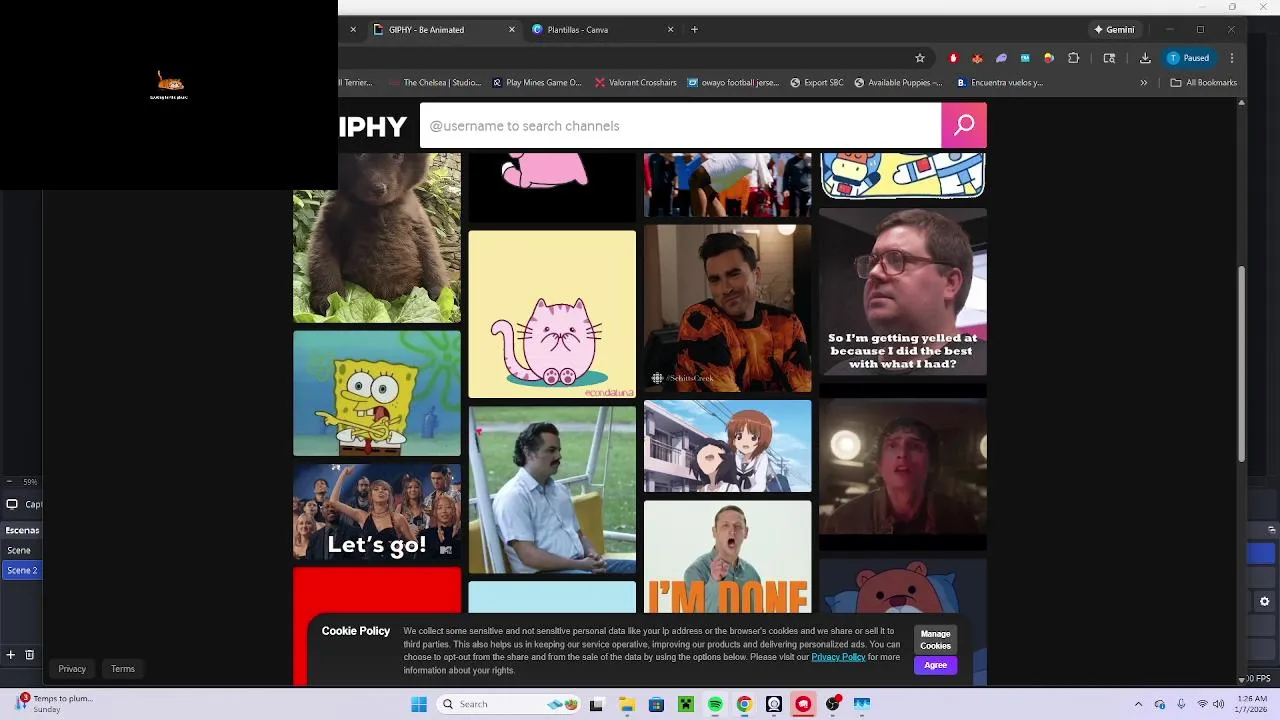Click the taskbar Search box

(x=510, y=704)
